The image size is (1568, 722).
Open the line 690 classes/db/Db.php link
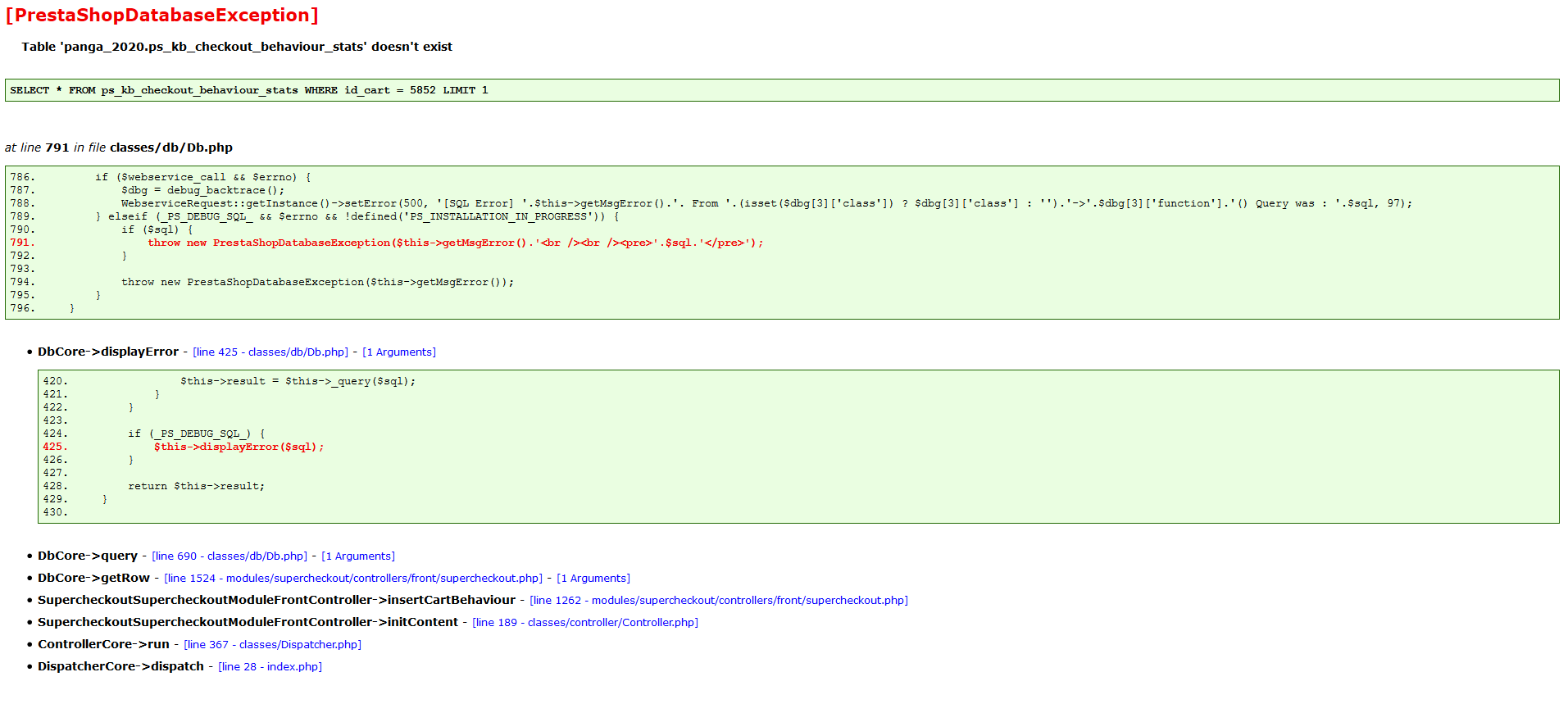click(x=230, y=556)
